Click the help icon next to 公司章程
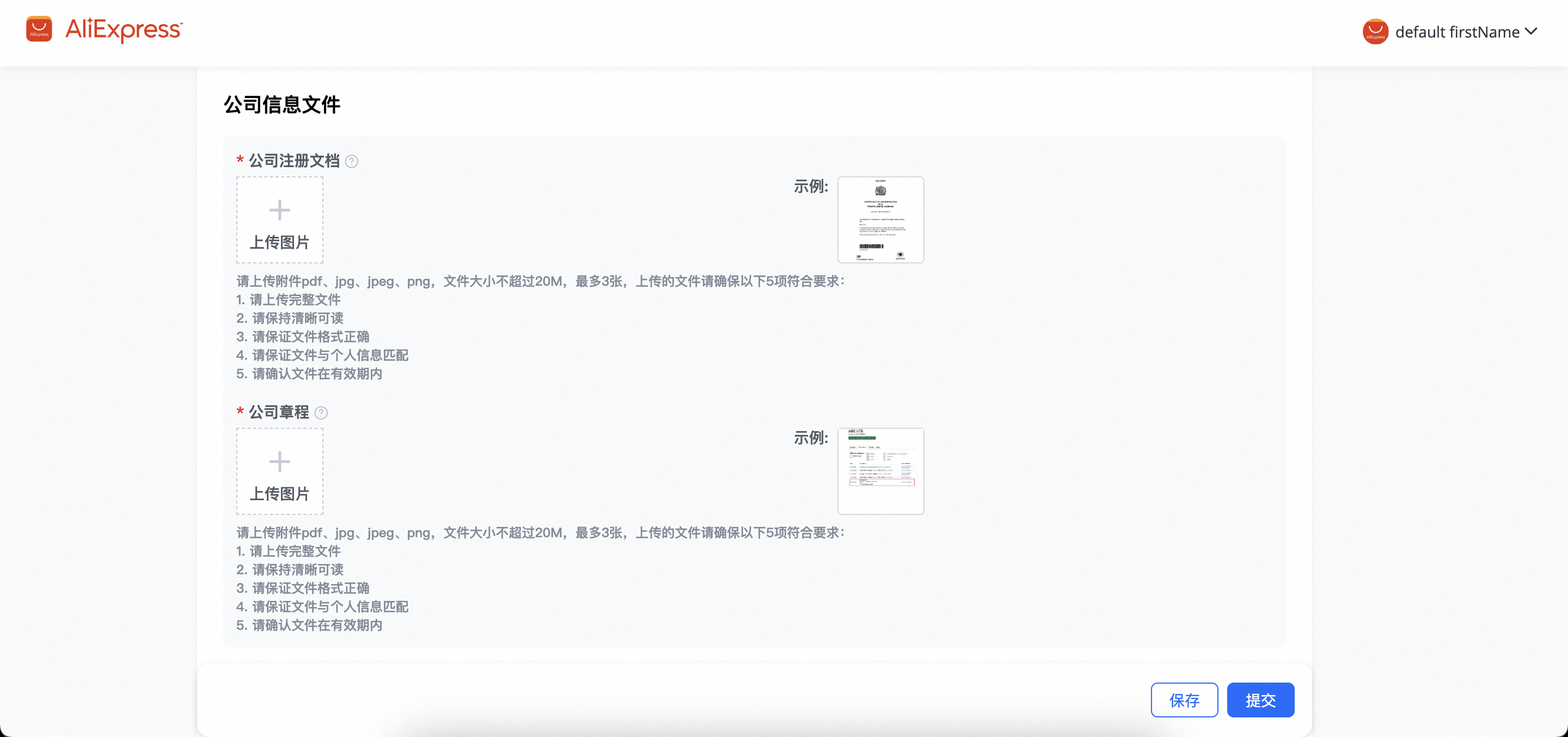Screen dimensions: 1568x737 pos(321,413)
